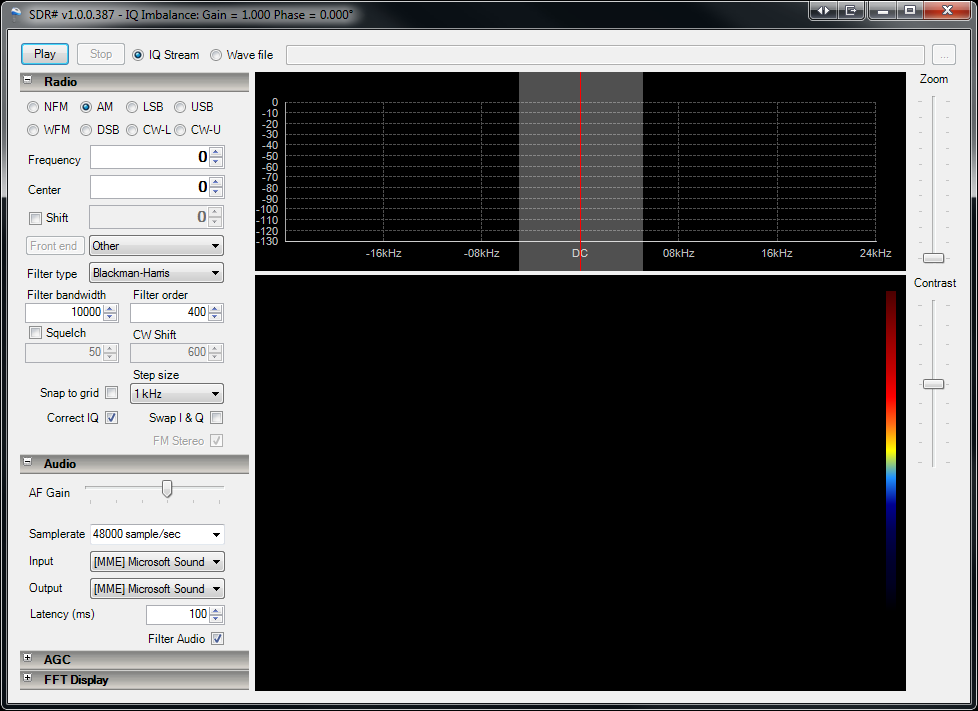Open the Front end type dropdown showing Other

click(156, 246)
